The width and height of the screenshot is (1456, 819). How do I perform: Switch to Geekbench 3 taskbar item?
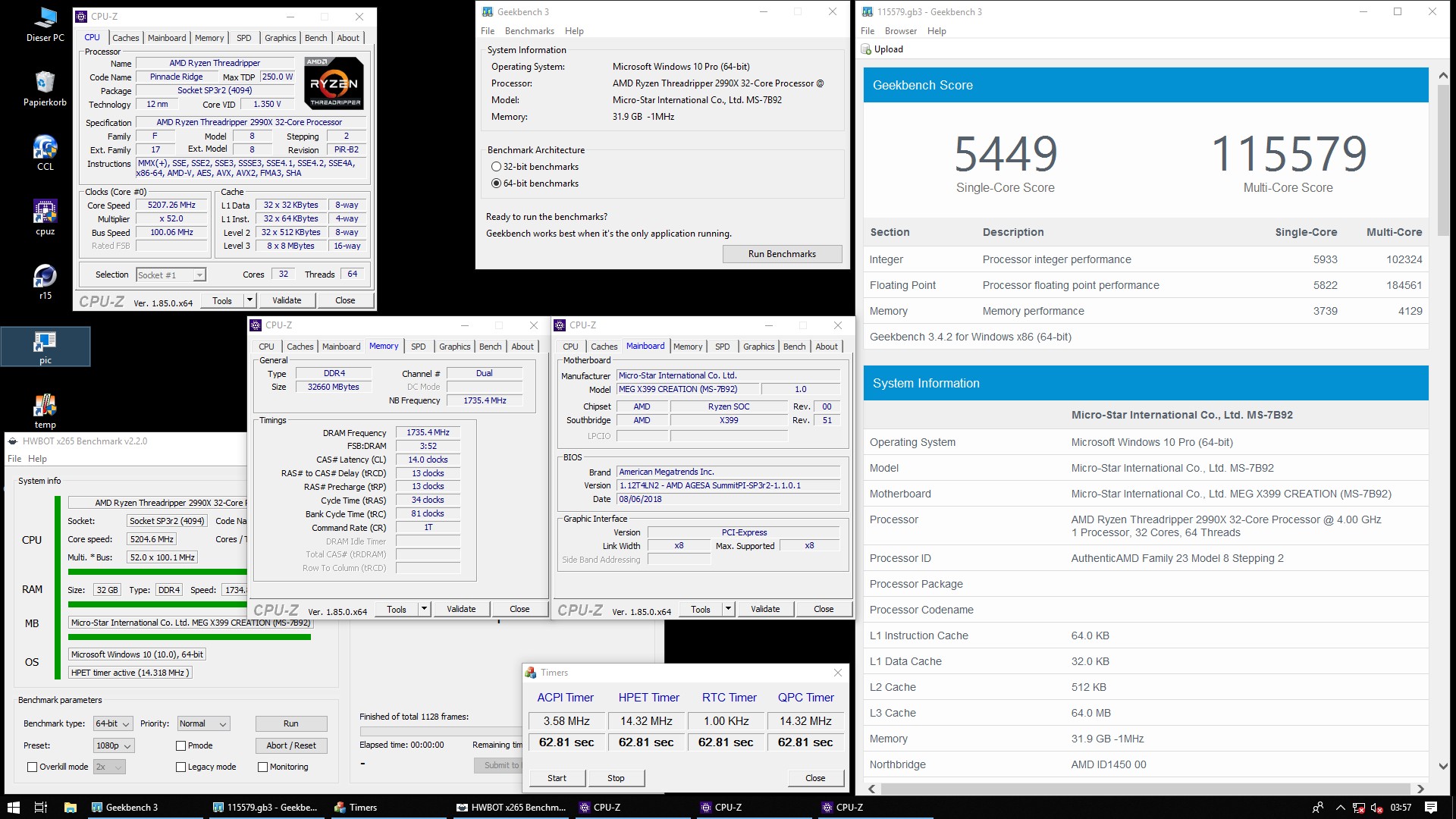pos(144,807)
